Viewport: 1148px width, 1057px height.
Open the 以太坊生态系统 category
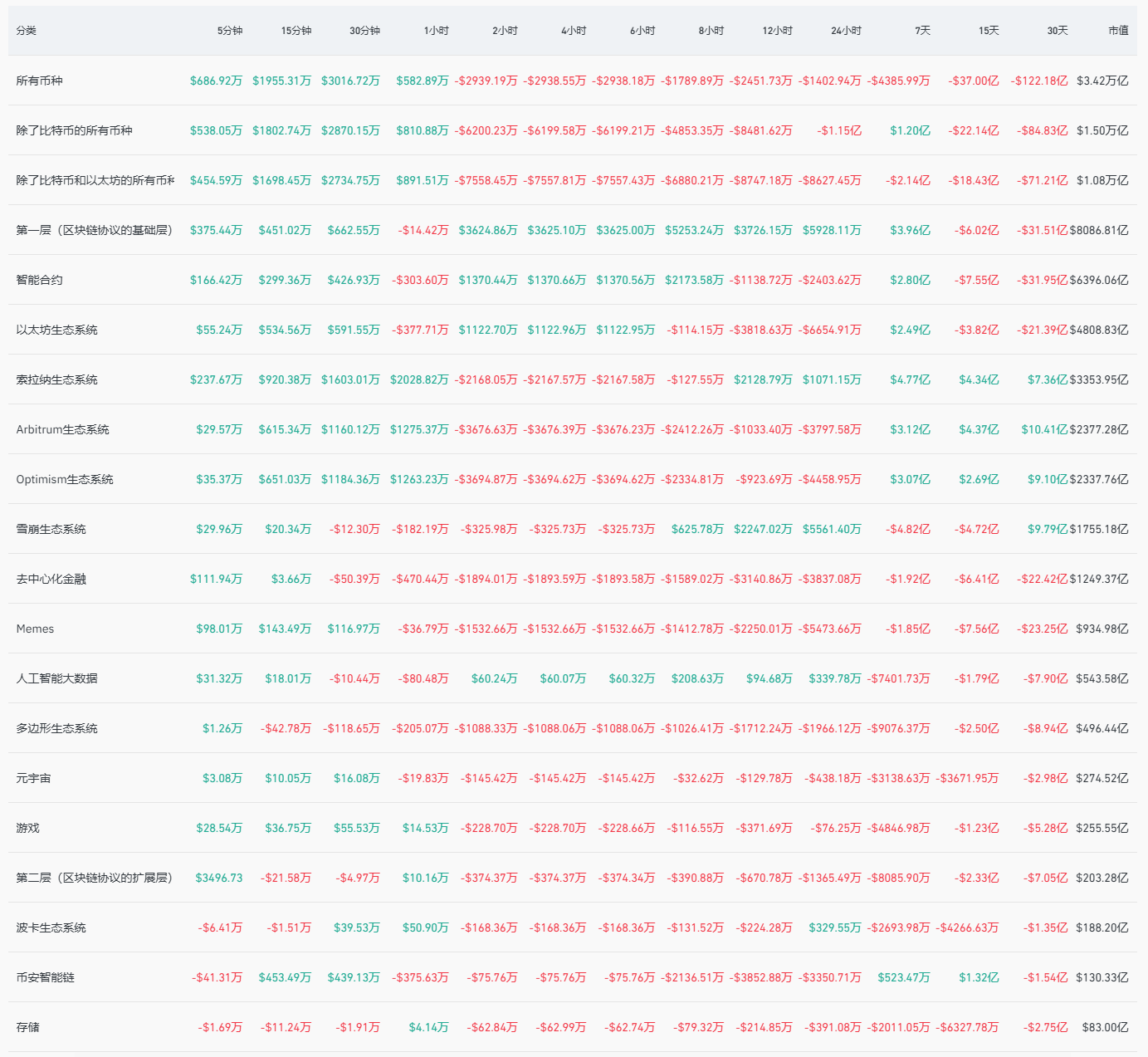[57, 330]
